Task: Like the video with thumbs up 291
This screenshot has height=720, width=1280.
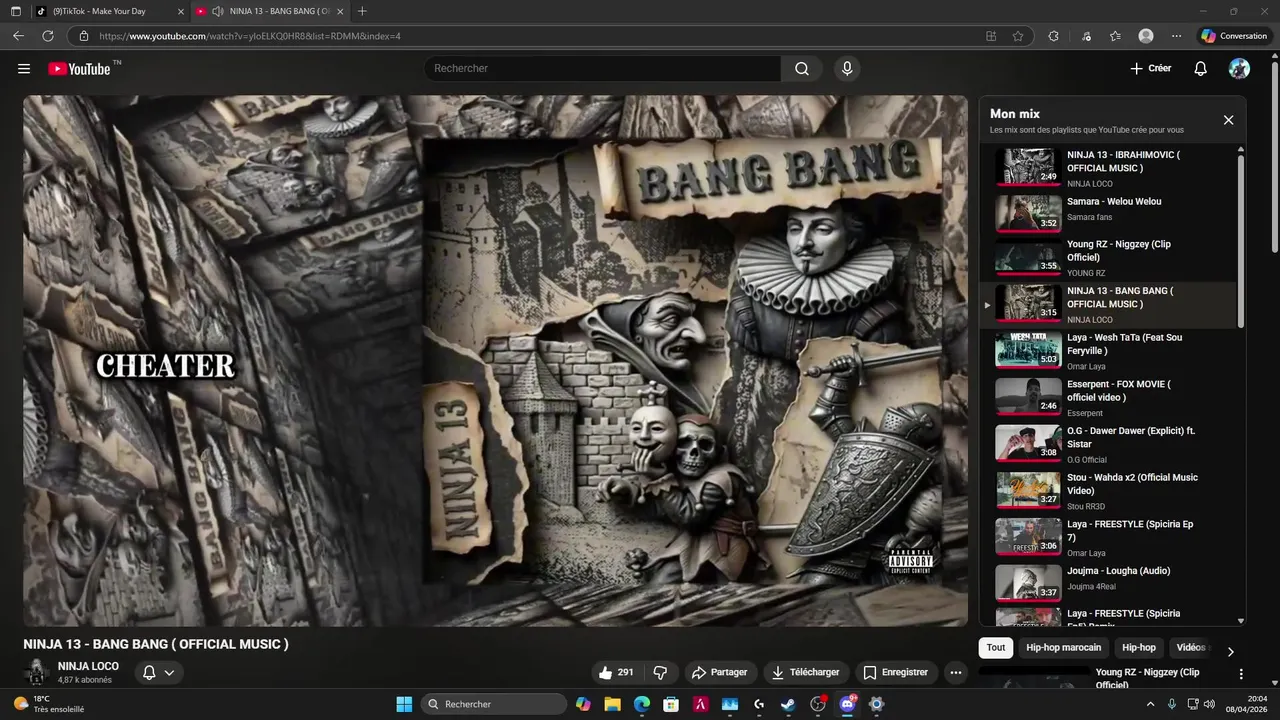Action: [x=616, y=672]
